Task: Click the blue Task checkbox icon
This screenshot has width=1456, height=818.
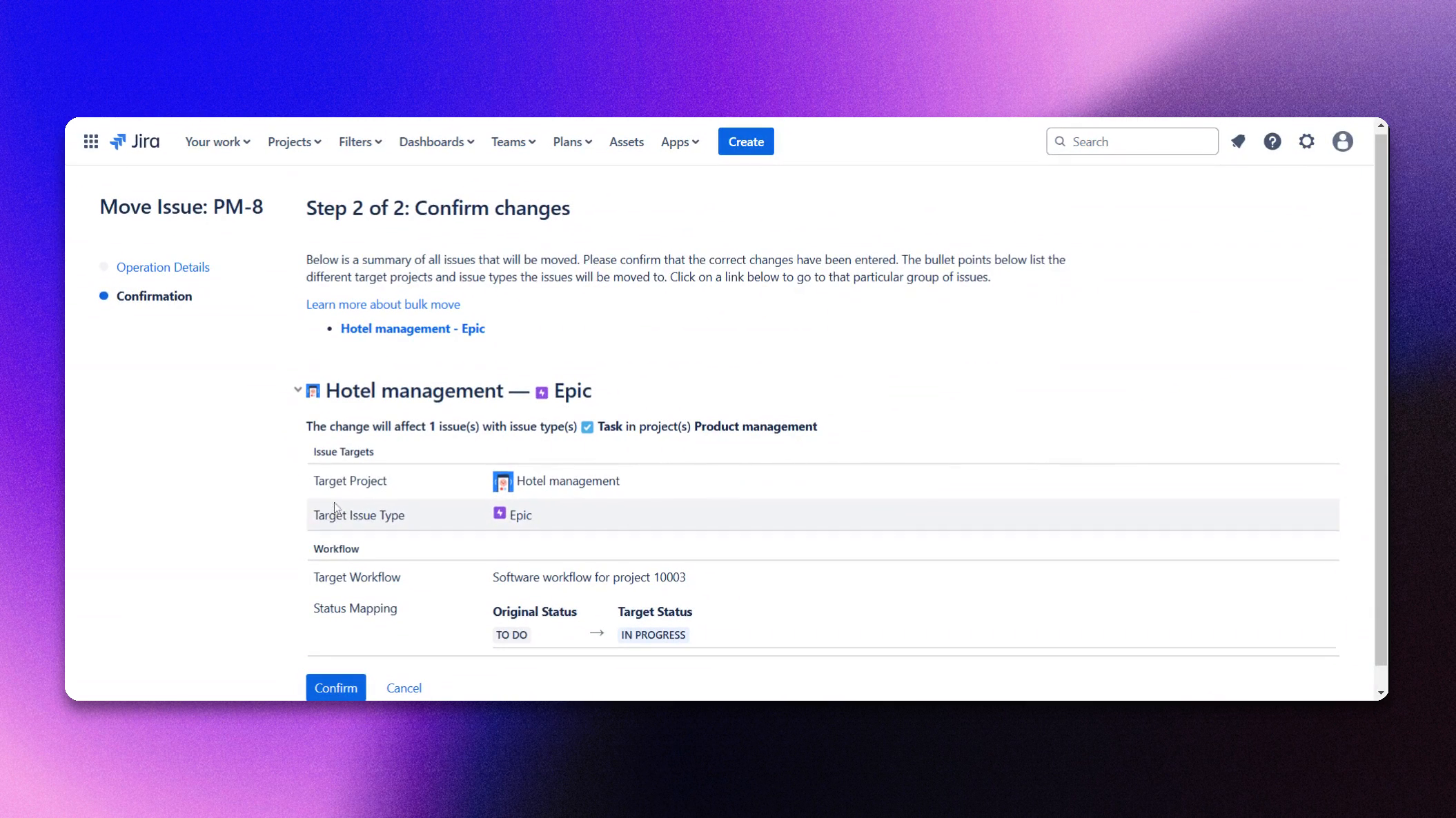Action: (x=587, y=427)
